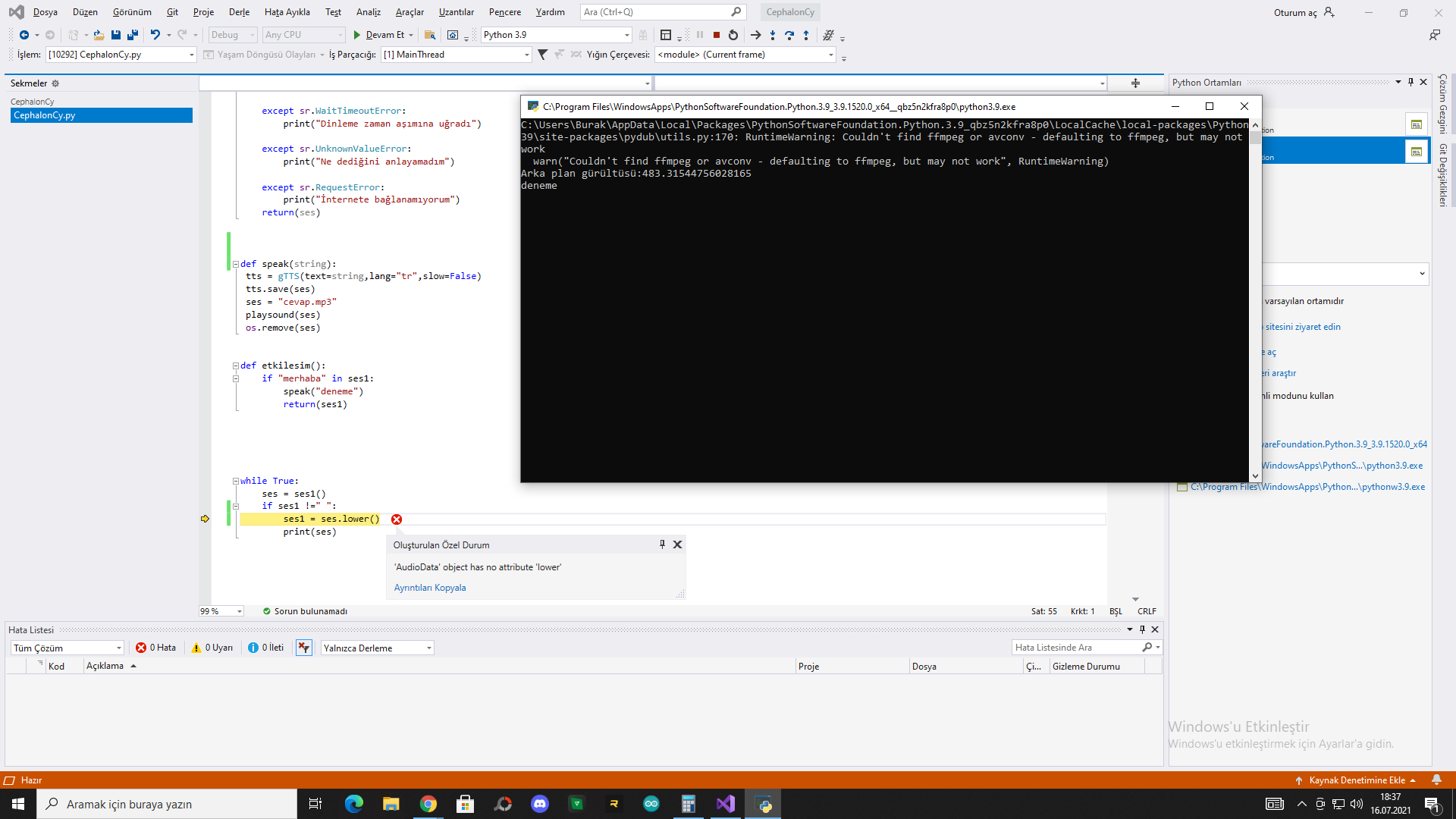The image size is (1456, 819).
Task: Click the undo arrow icon
Action: [155, 35]
